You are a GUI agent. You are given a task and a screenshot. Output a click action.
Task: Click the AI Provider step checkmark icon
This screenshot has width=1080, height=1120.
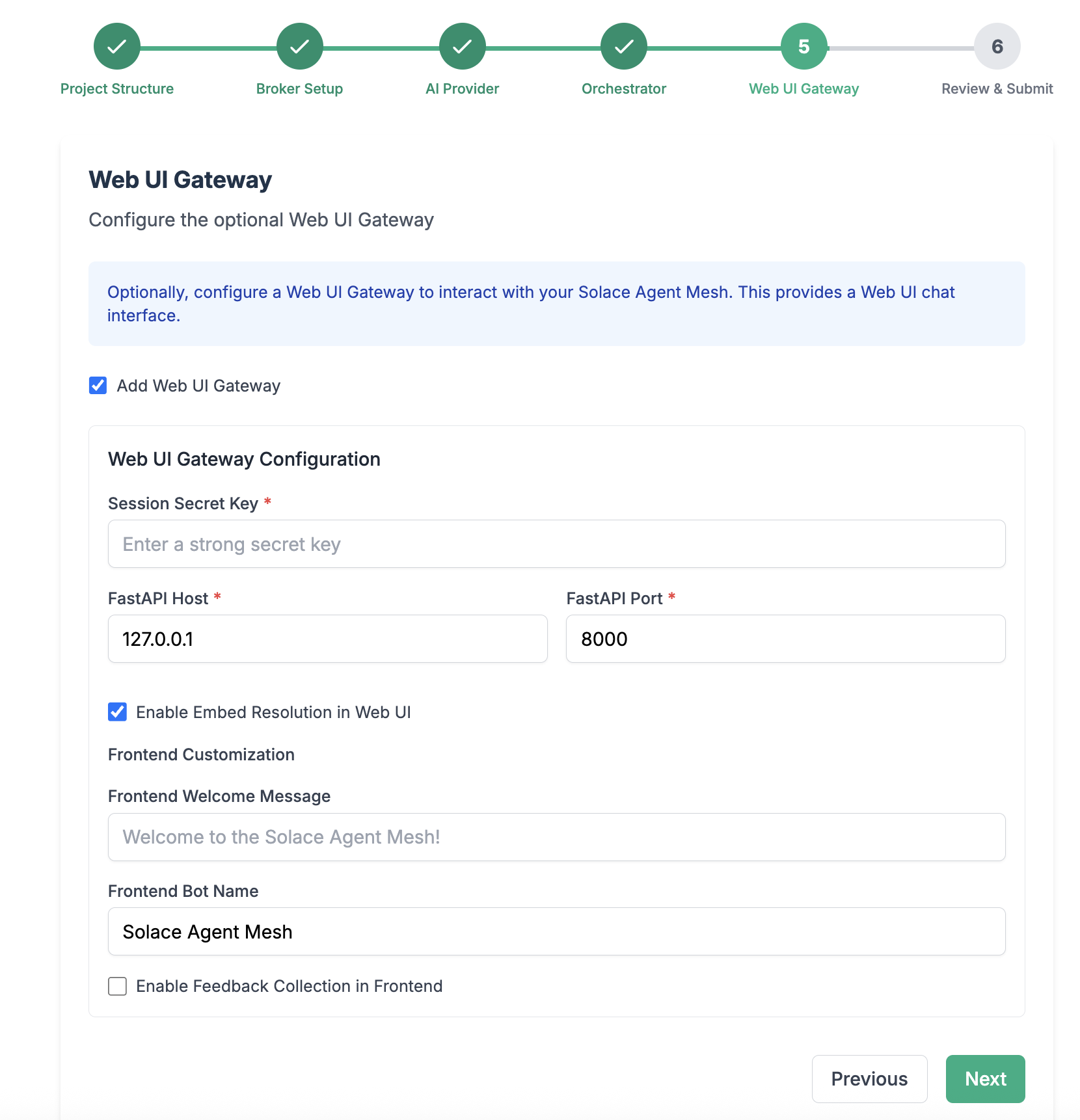[462, 46]
